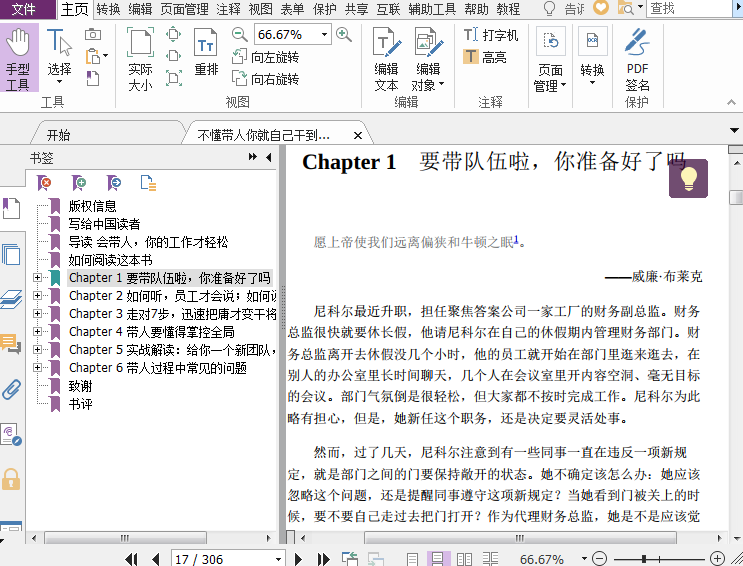
Task: Jump to the 书评 bookmark
Action: tap(80, 404)
